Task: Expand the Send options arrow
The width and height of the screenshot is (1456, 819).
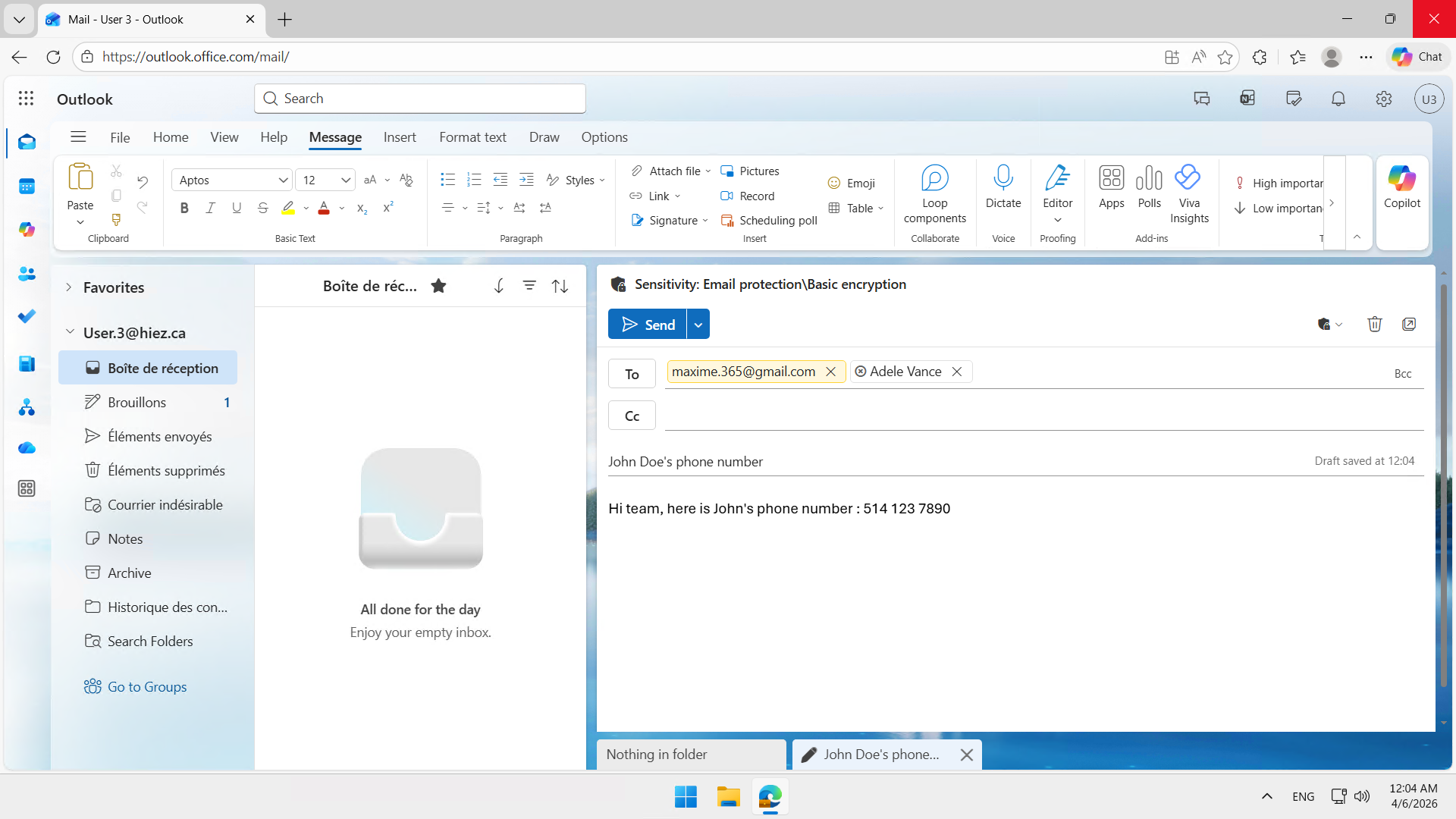Action: click(698, 325)
